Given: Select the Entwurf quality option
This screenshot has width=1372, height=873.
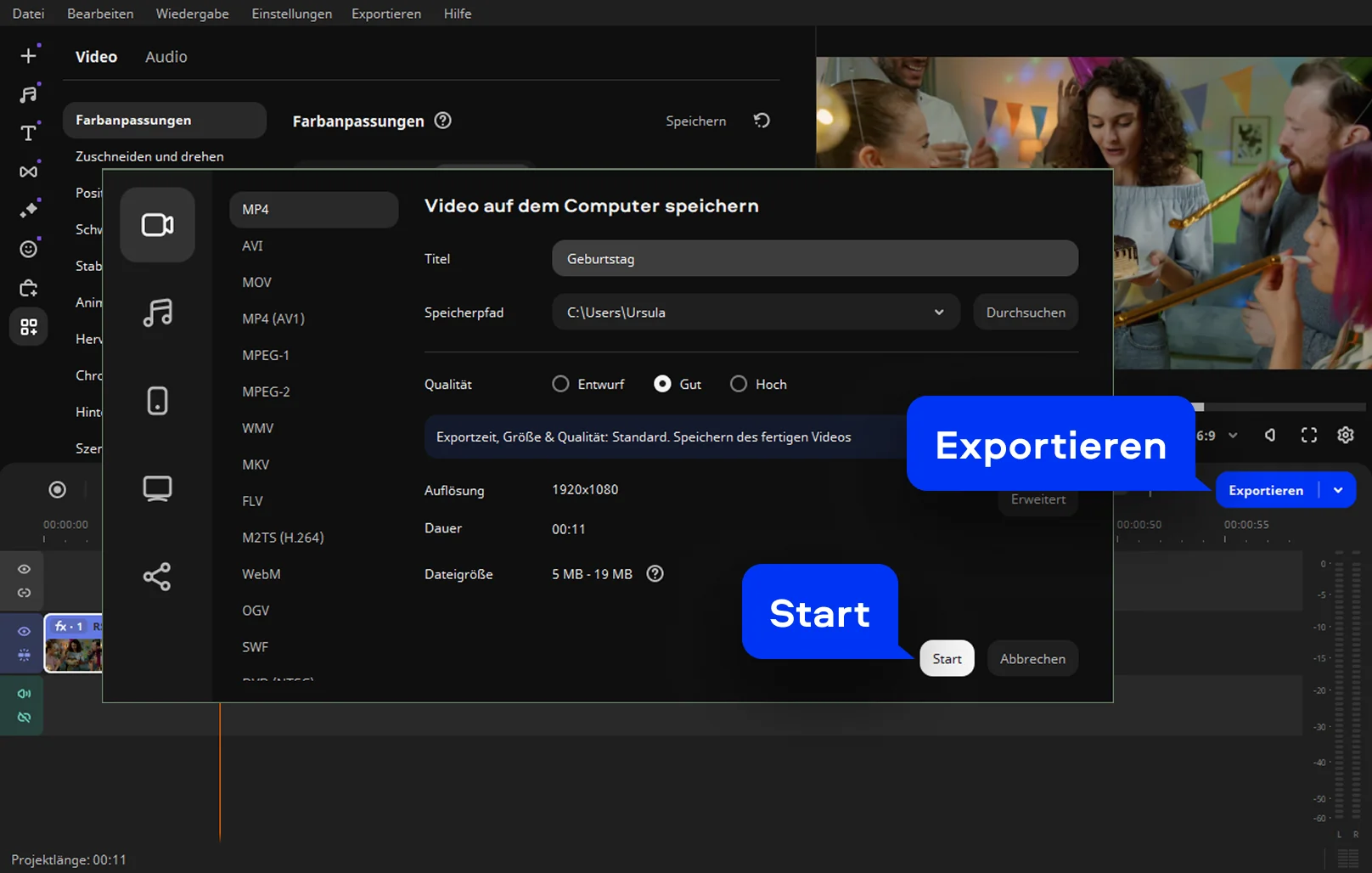Looking at the screenshot, I should [x=560, y=384].
